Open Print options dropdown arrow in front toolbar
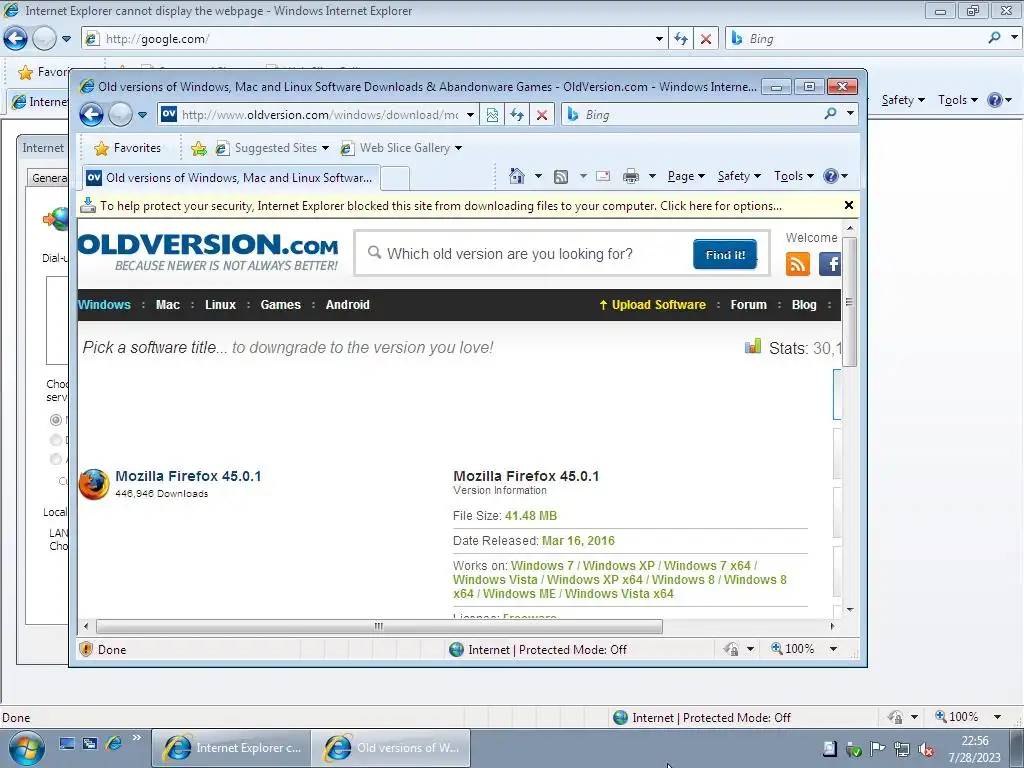Screen dimensions: 1024x768 (x=652, y=176)
